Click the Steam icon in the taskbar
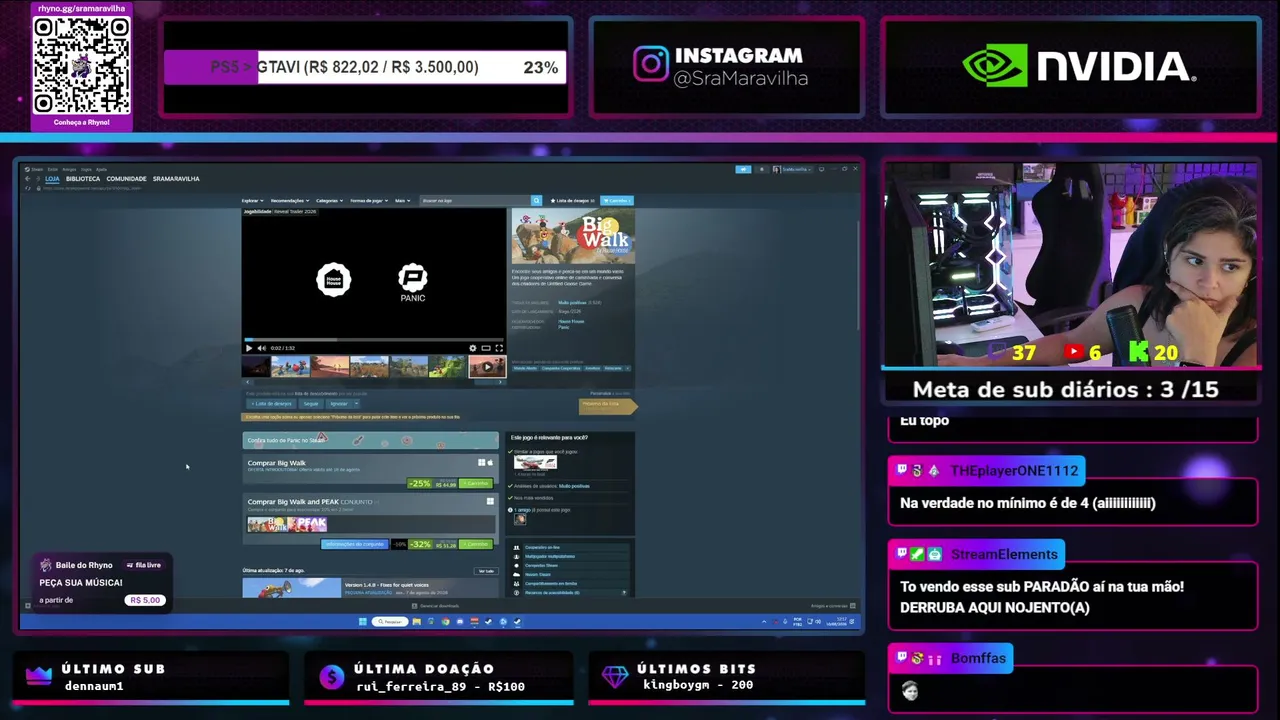The height and width of the screenshot is (720, 1280). (517, 621)
